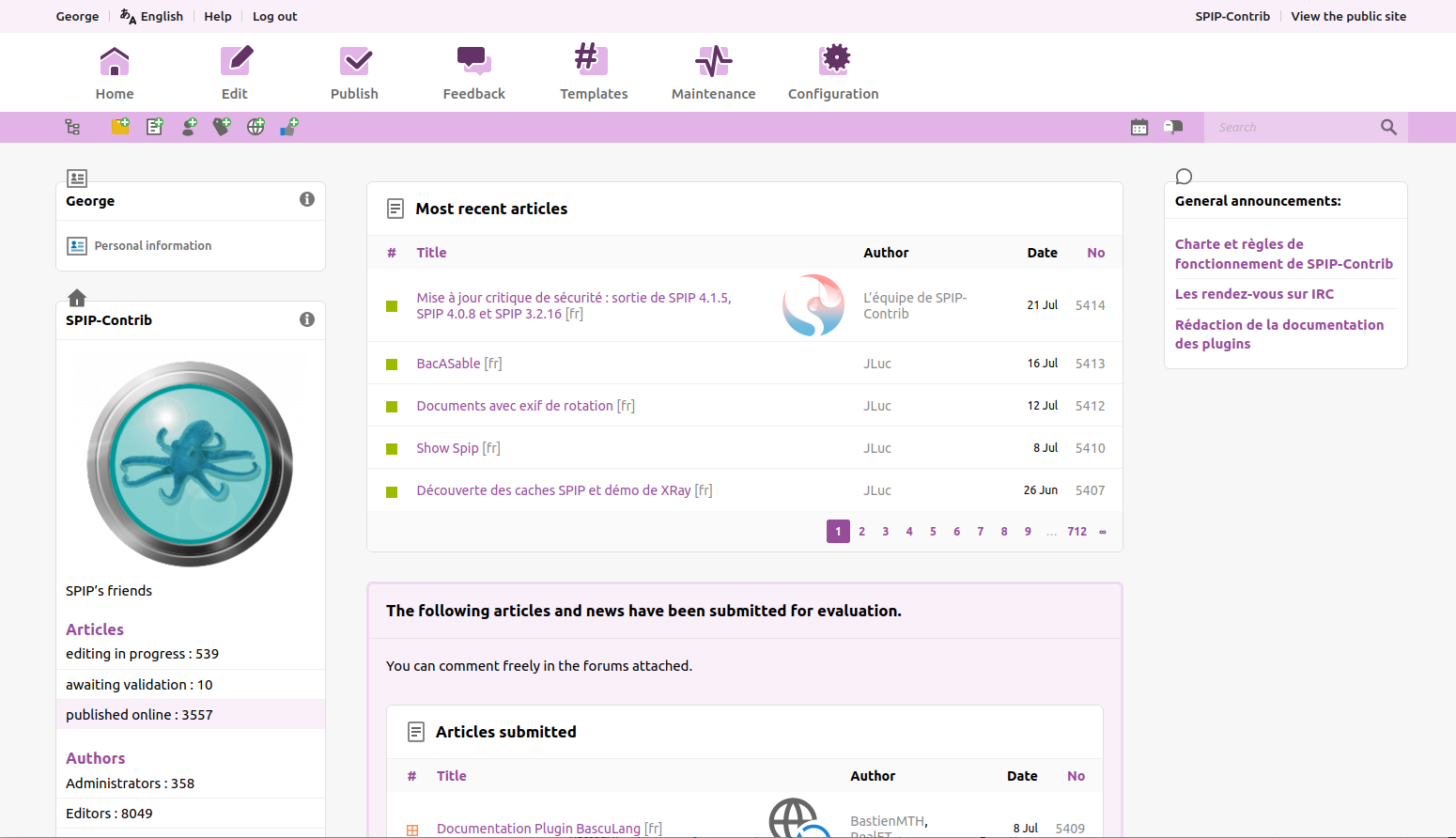Viewport: 1456px width, 838px height.
Task: Click the magnifier search icon
Action: 1388,127
